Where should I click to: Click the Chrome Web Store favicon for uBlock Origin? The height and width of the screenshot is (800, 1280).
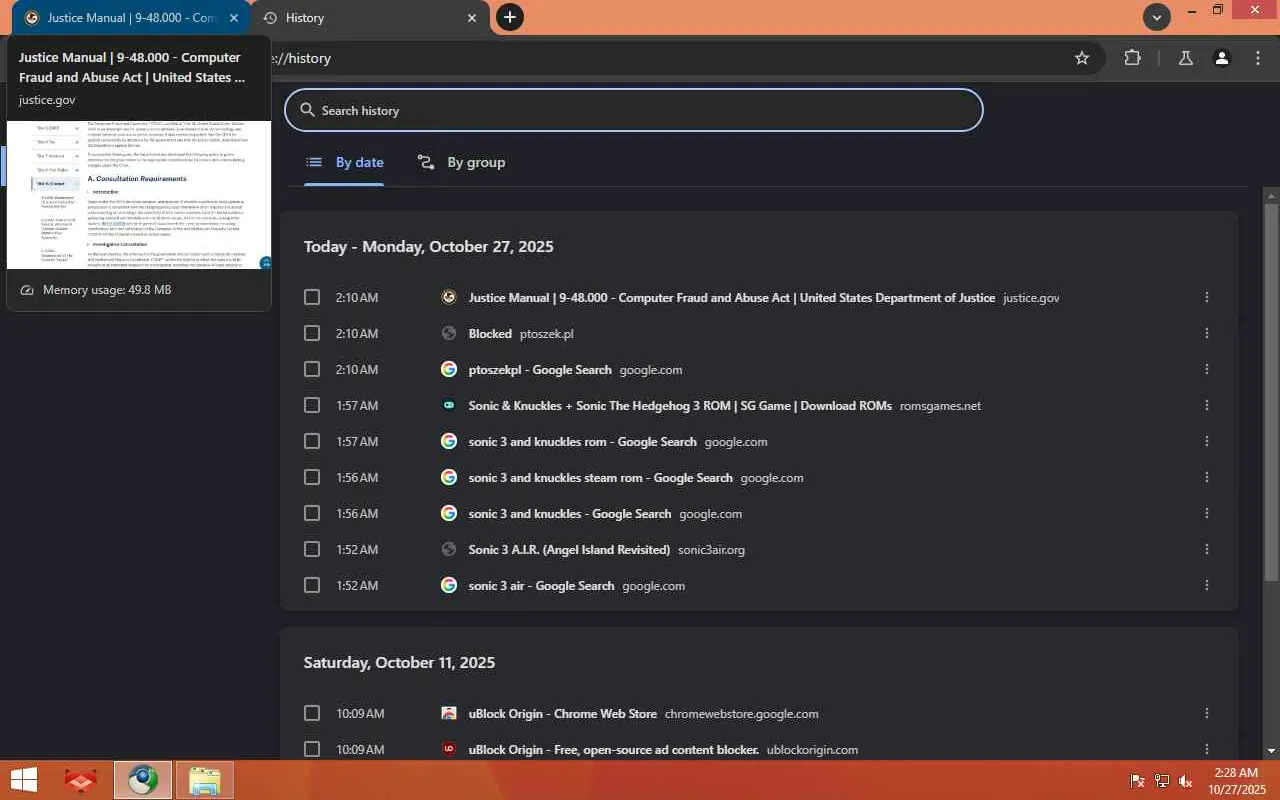coord(449,713)
